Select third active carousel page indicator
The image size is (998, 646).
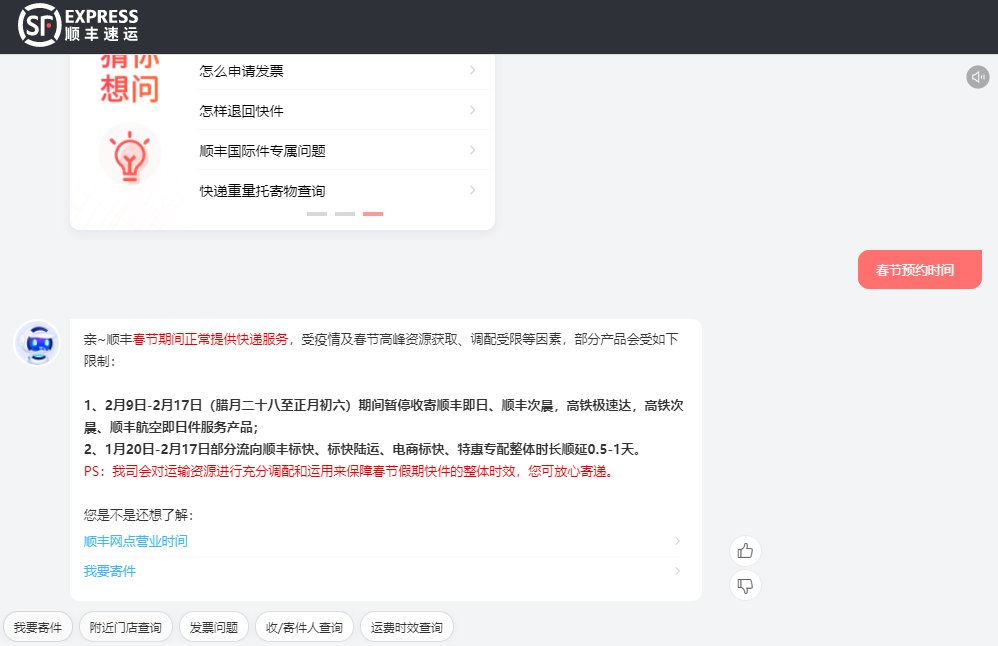tap(373, 214)
